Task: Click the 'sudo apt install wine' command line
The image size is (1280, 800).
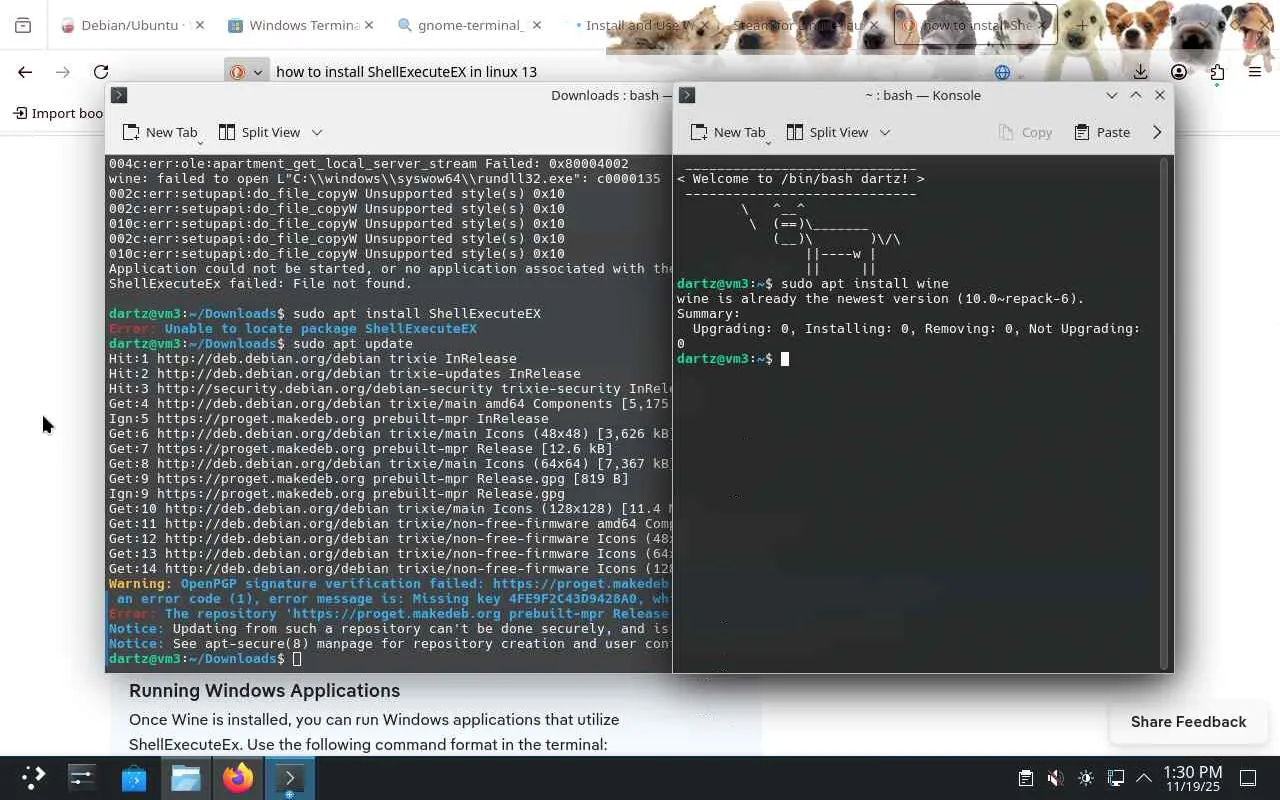Action: click(x=865, y=284)
